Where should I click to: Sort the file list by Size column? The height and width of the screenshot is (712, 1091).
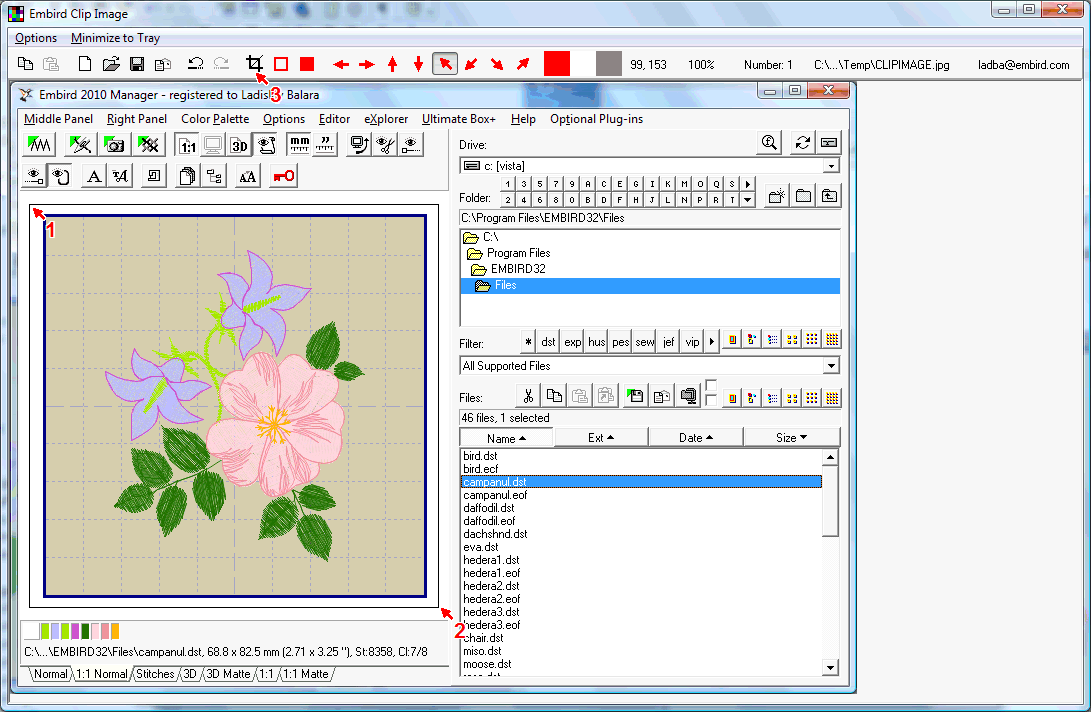click(x=792, y=438)
